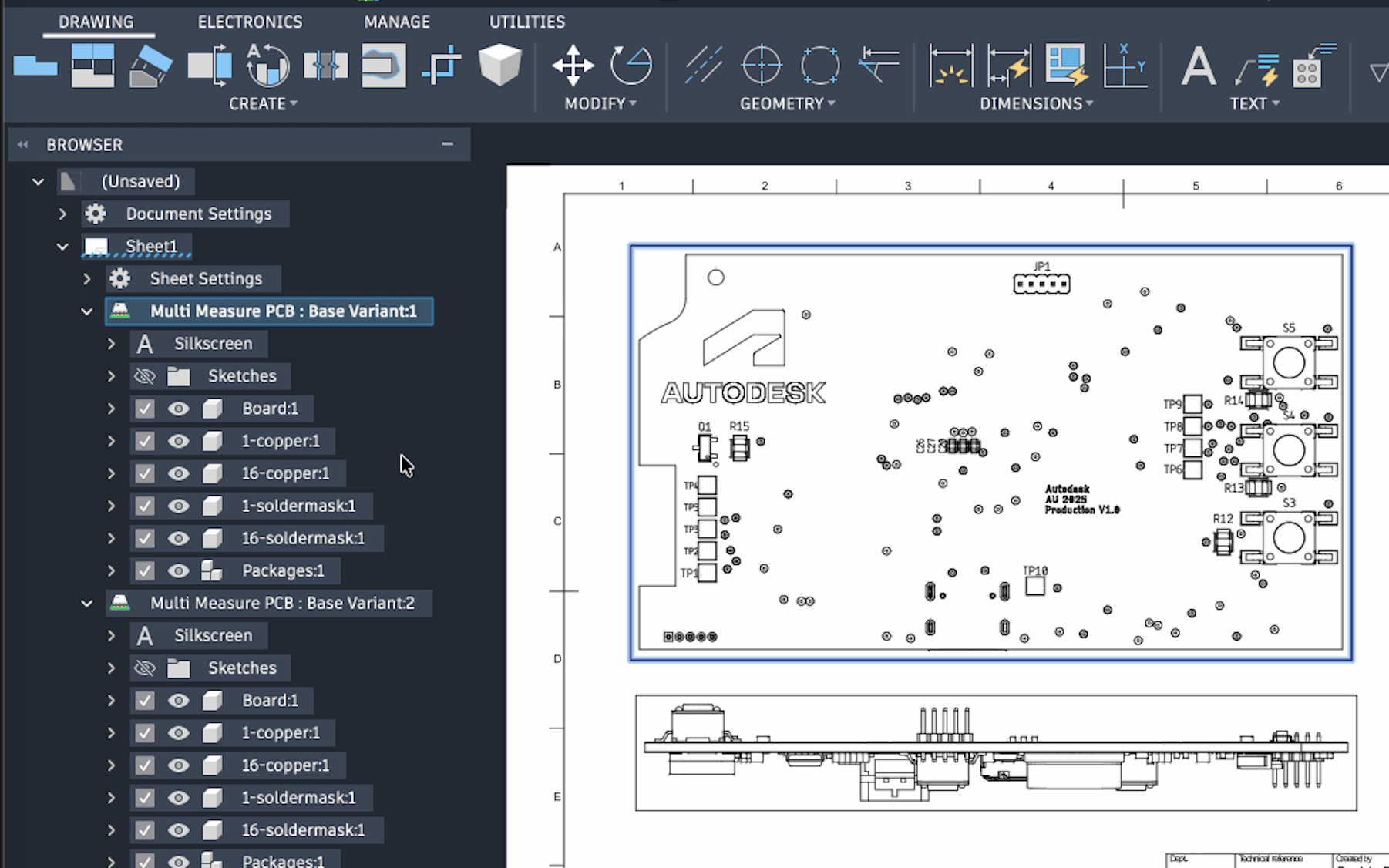Hide 16-soldermask:1 eye under Base Variant:1
This screenshot has width=1389, height=868.
(x=178, y=538)
